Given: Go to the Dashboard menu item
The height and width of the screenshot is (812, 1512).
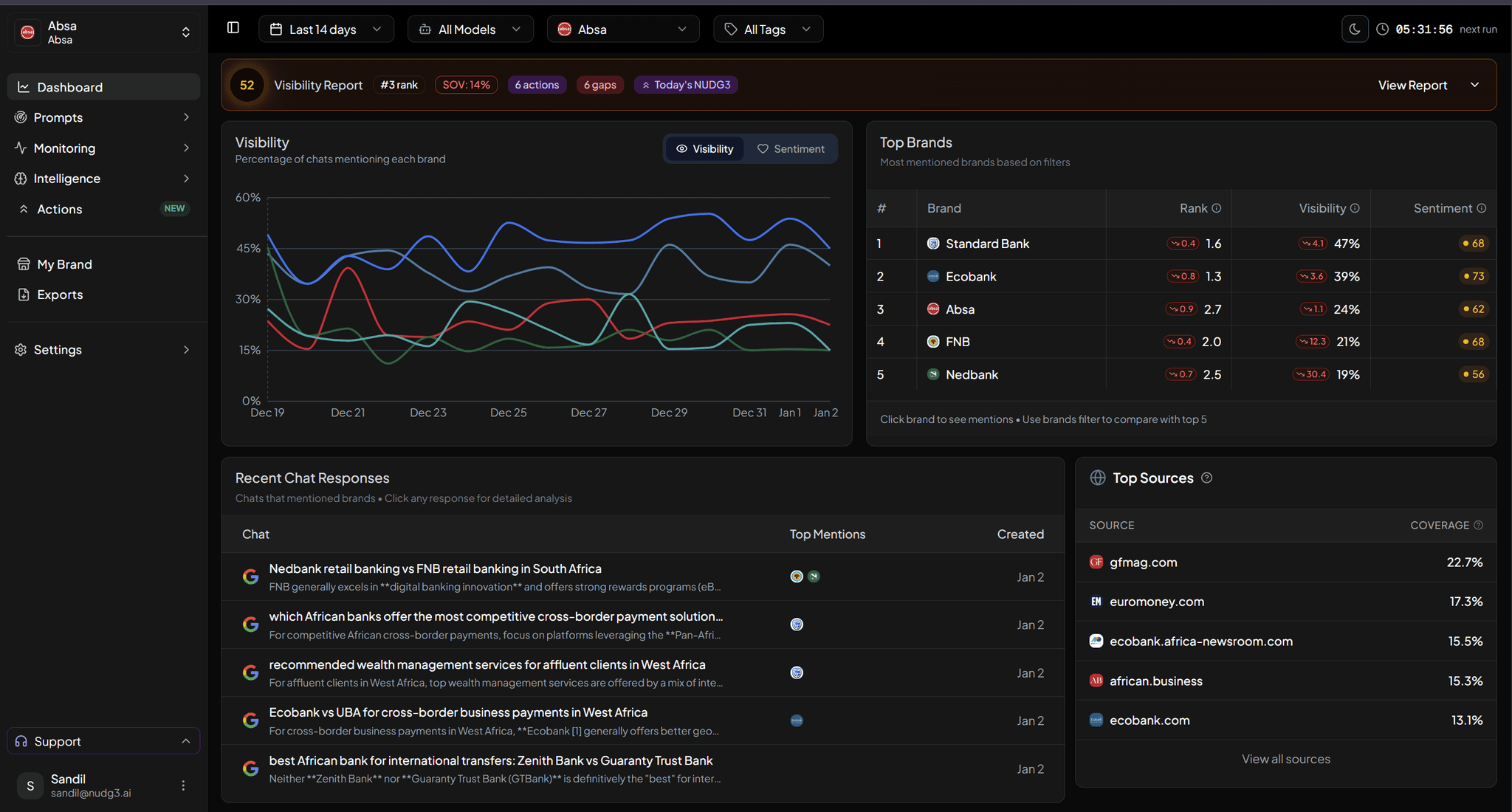Looking at the screenshot, I should coord(69,86).
